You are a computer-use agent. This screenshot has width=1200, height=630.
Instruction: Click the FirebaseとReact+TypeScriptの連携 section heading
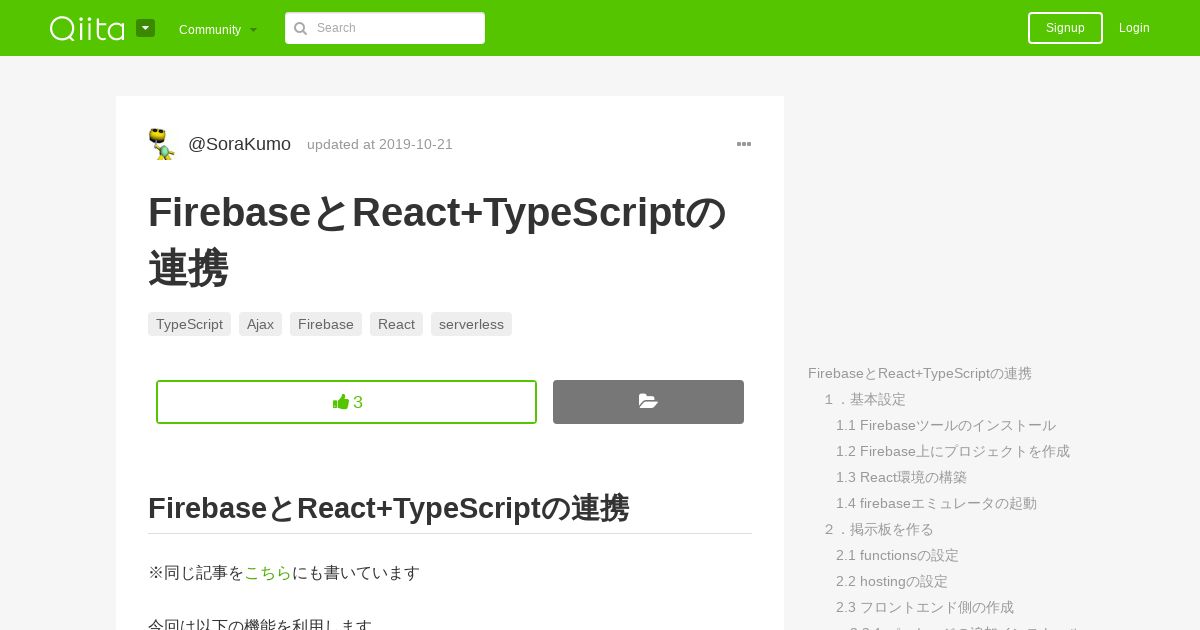click(x=388, y=508)
